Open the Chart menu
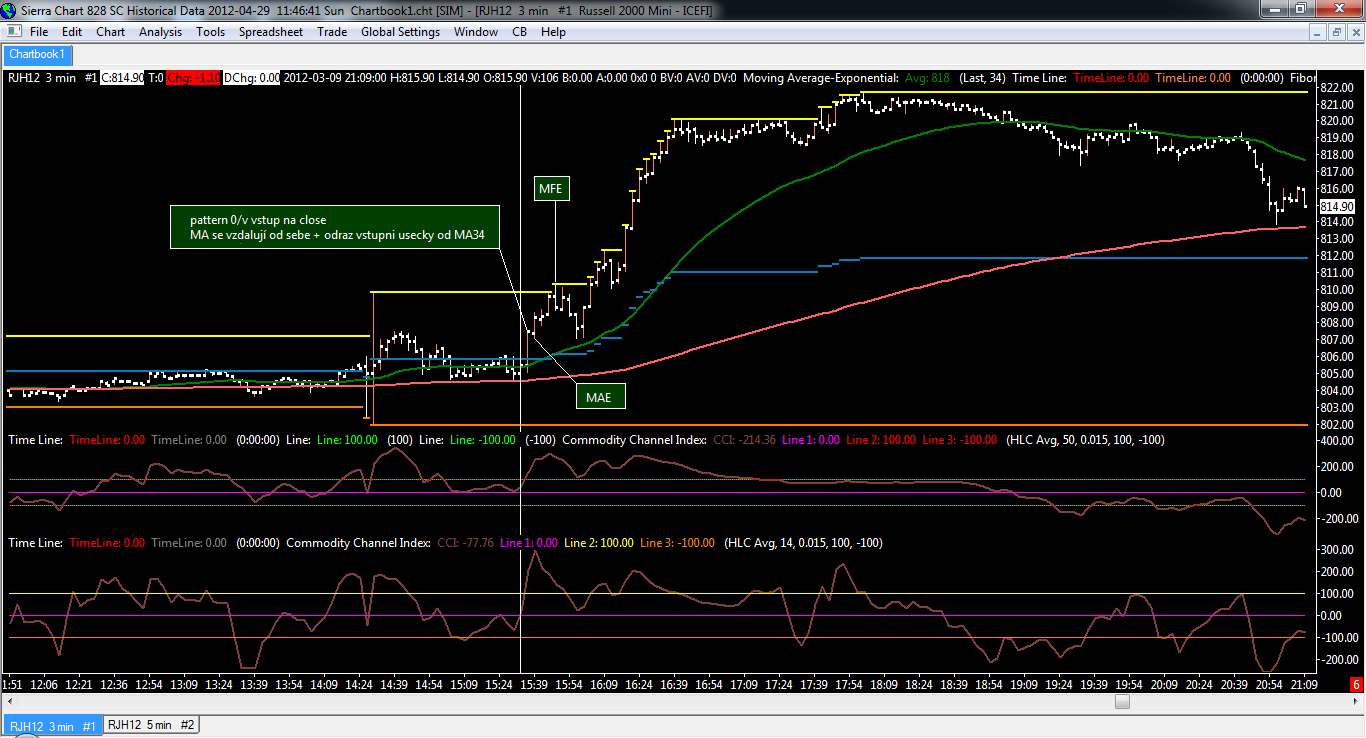The height and width of the screenshot is (738, 1366). (x=111, y=32)
